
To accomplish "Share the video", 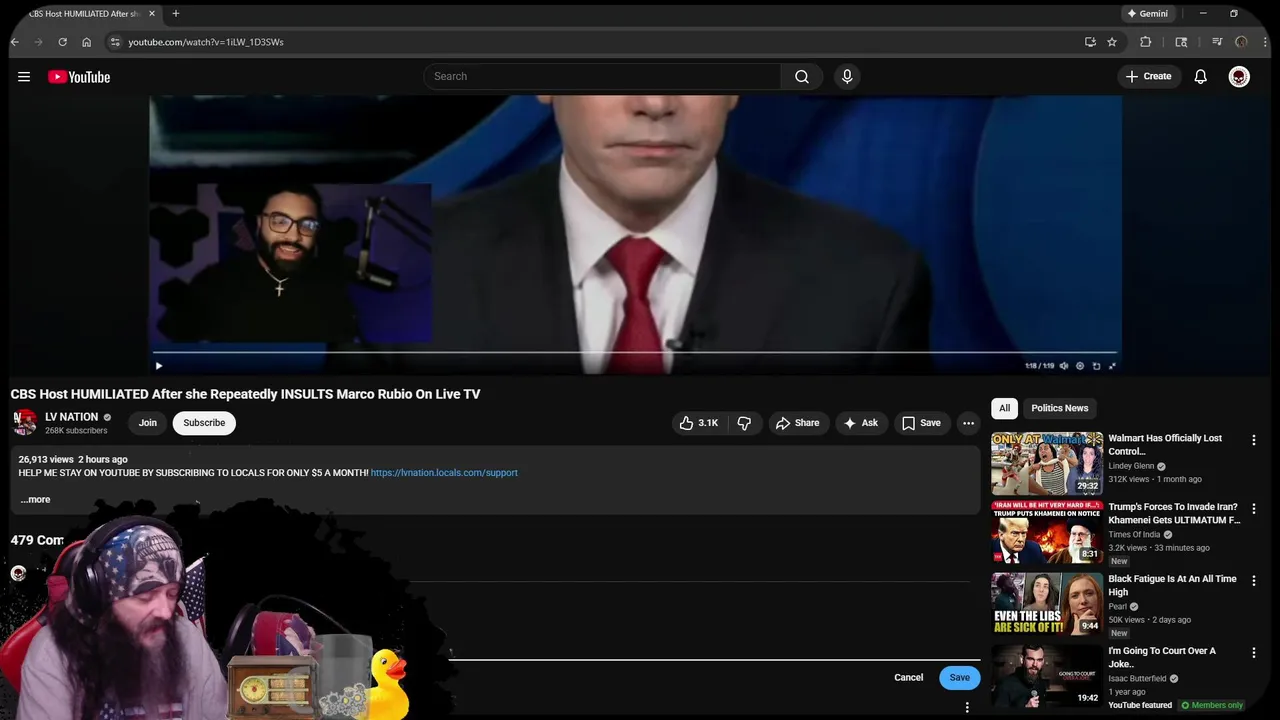I will coord(797,423).
